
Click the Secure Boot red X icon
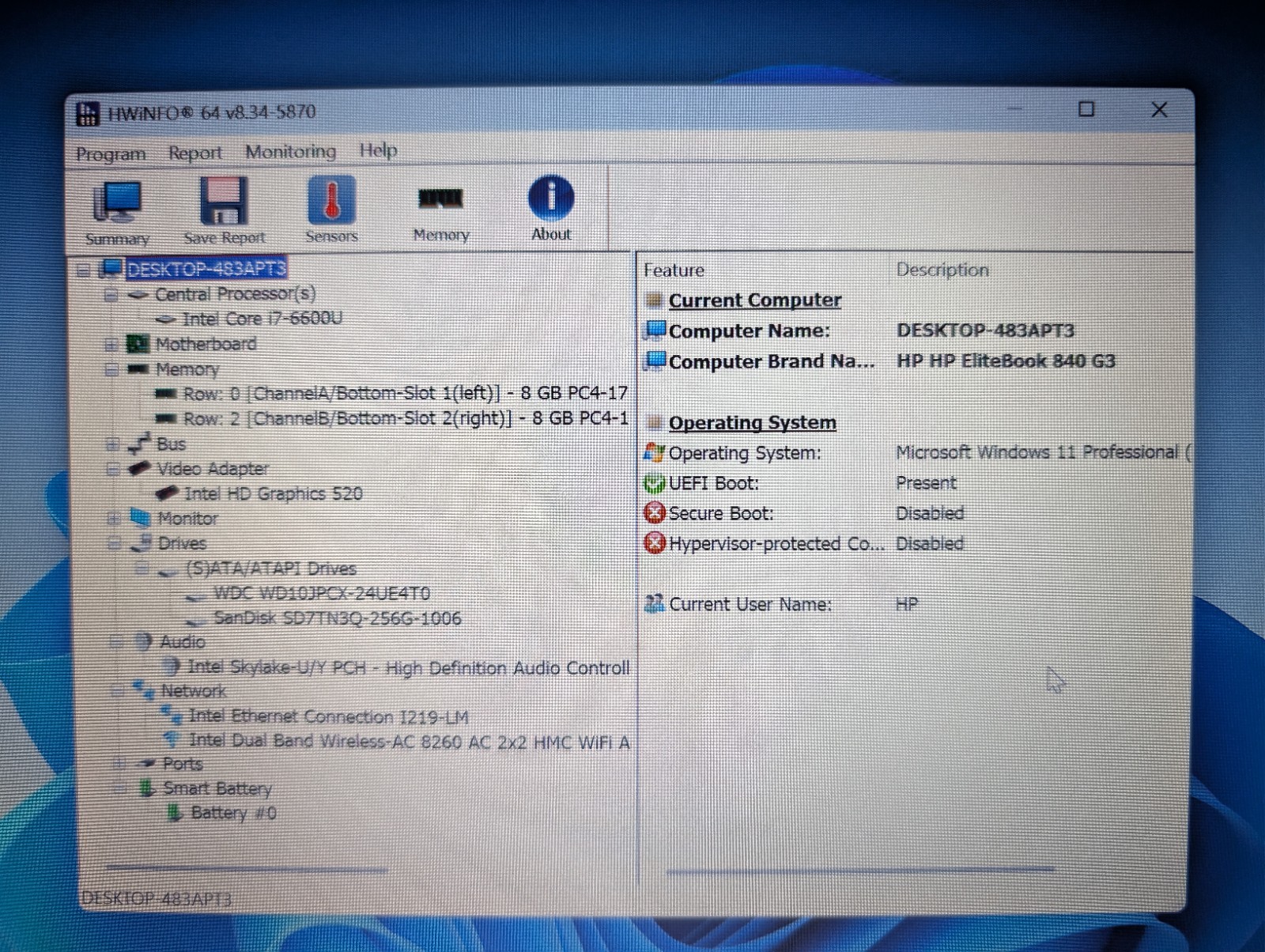pyautogui.click(x=655, y=513)
